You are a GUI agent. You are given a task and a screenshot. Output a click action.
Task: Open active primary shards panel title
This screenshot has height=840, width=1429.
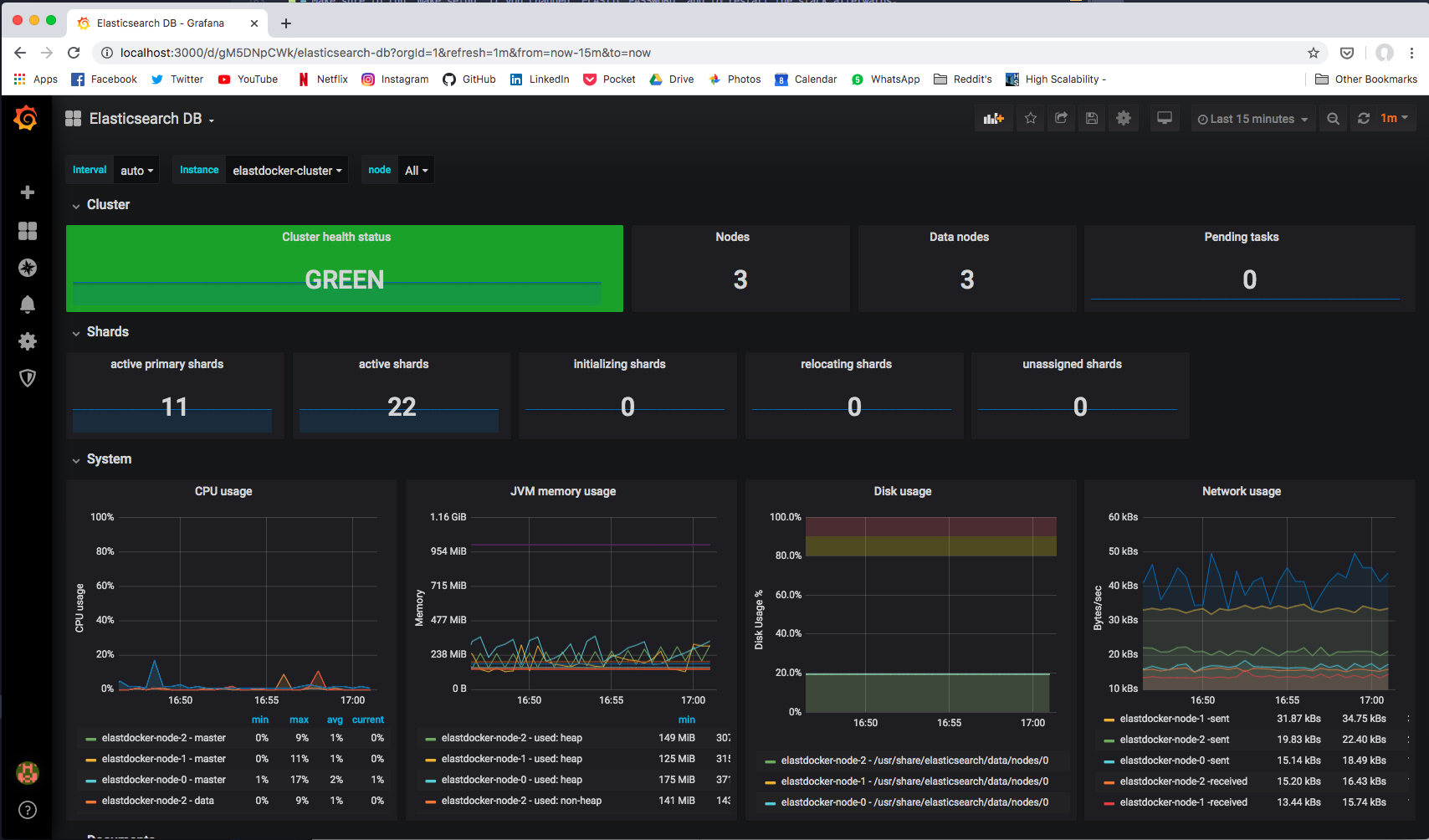pyautogui.click(x=167, y=364)
